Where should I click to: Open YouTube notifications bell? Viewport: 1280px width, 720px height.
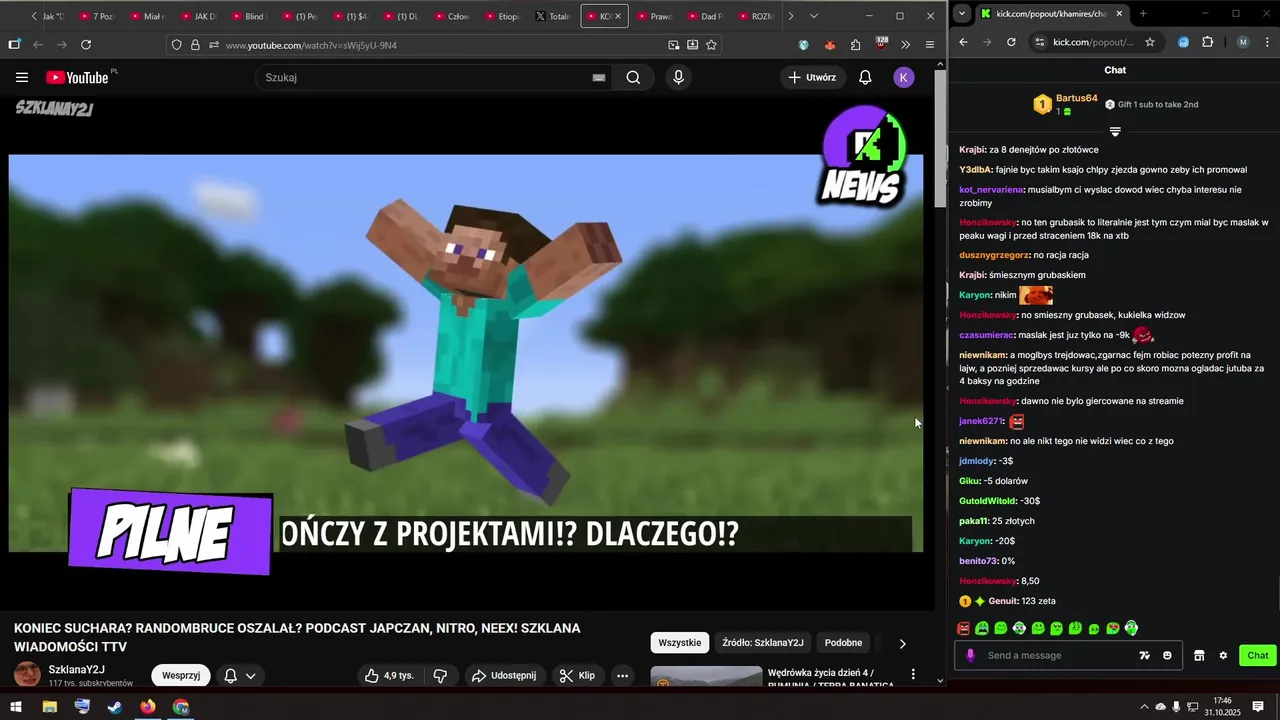coord(865,77)
